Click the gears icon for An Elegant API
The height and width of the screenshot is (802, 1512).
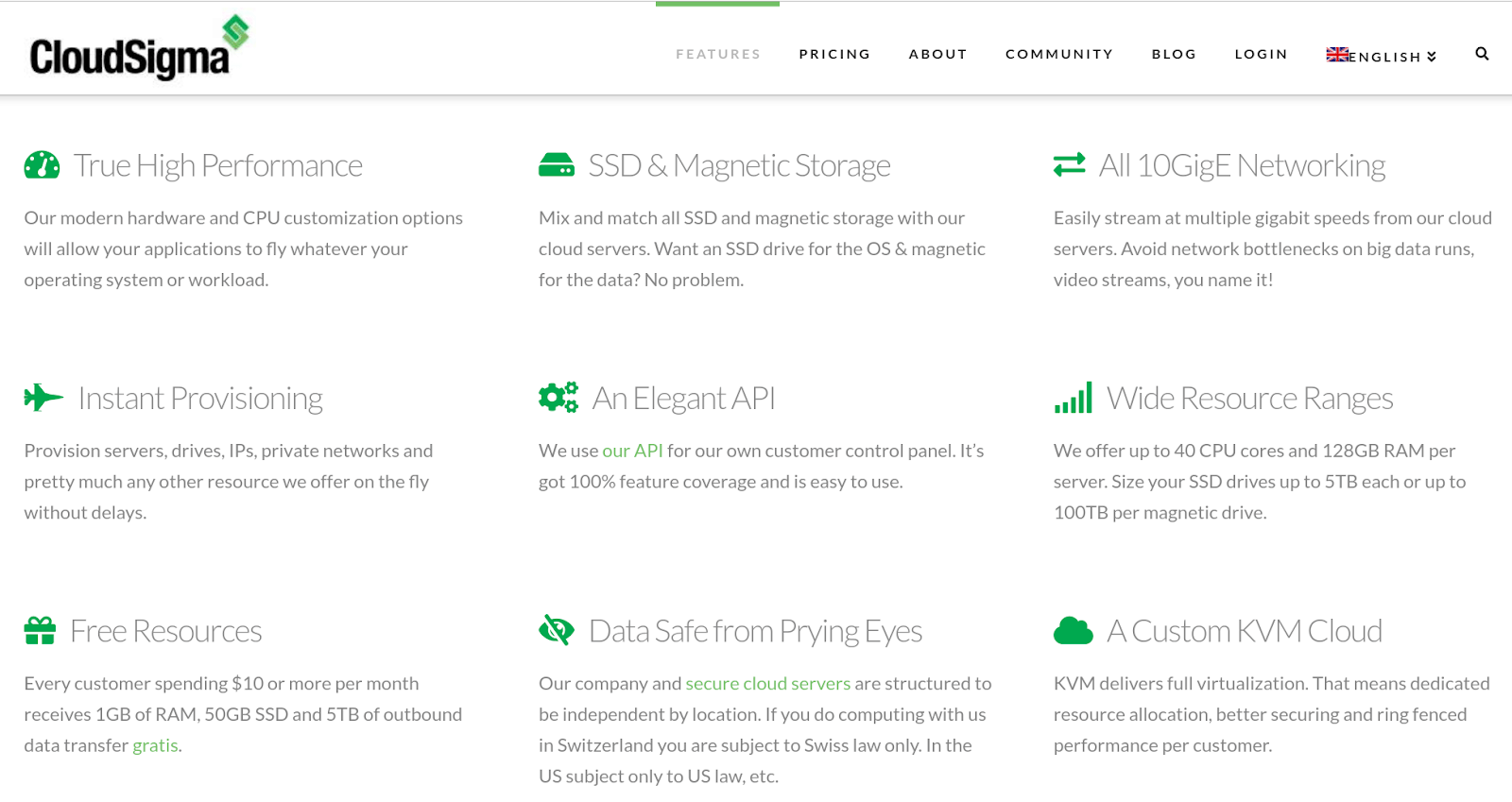pyautogui.click(x=558, y=398)
